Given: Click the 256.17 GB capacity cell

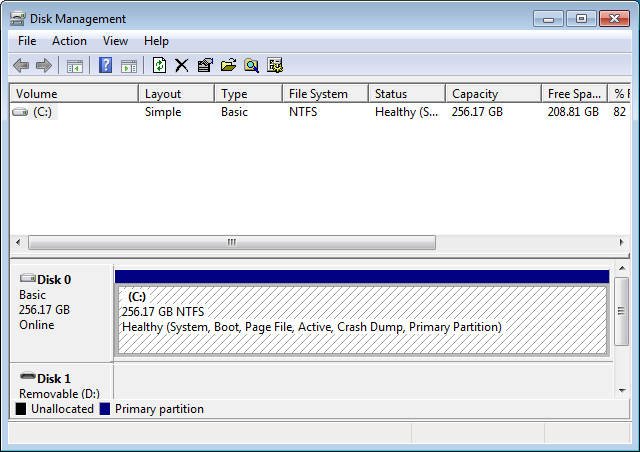Looking at the screenshot, I should (477, 112).
